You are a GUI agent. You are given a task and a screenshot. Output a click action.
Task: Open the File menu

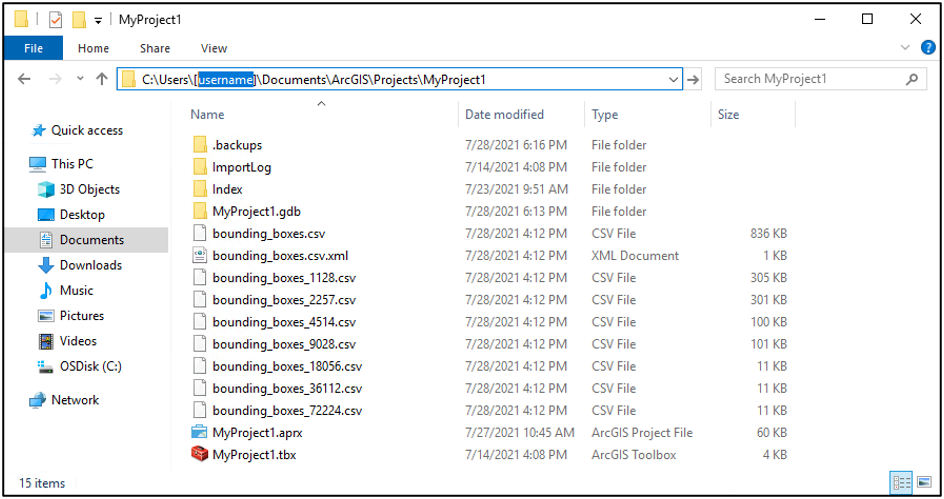[x=33, y=48]
